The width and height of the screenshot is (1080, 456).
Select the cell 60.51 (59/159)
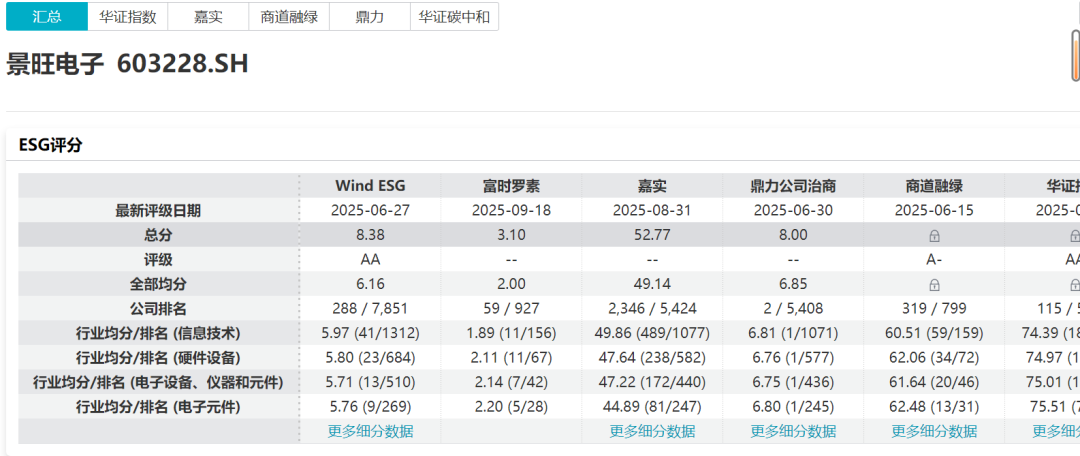point(934,333)
